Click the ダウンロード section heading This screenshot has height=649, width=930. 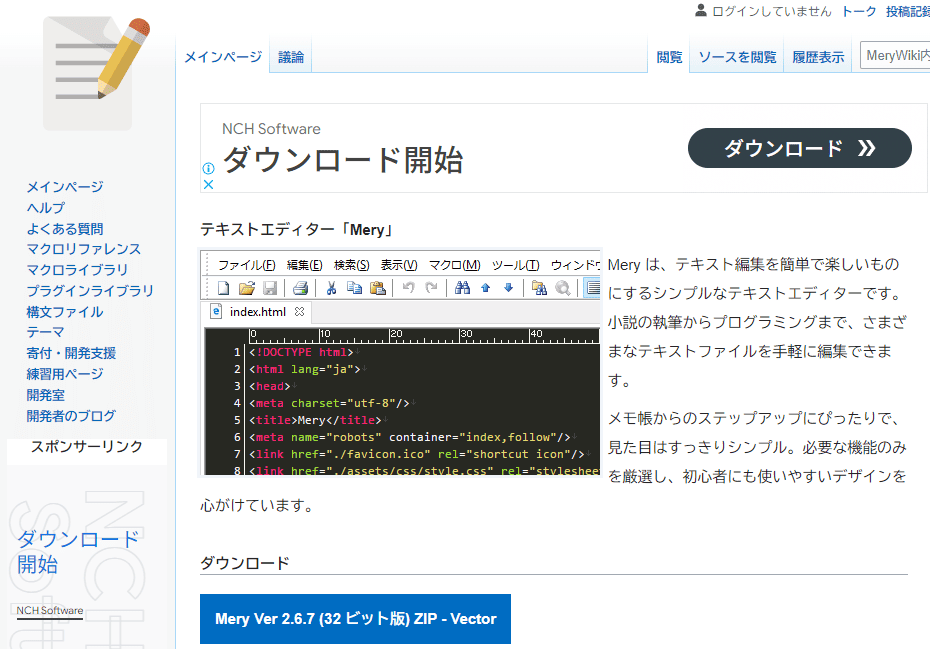[244, 562]
